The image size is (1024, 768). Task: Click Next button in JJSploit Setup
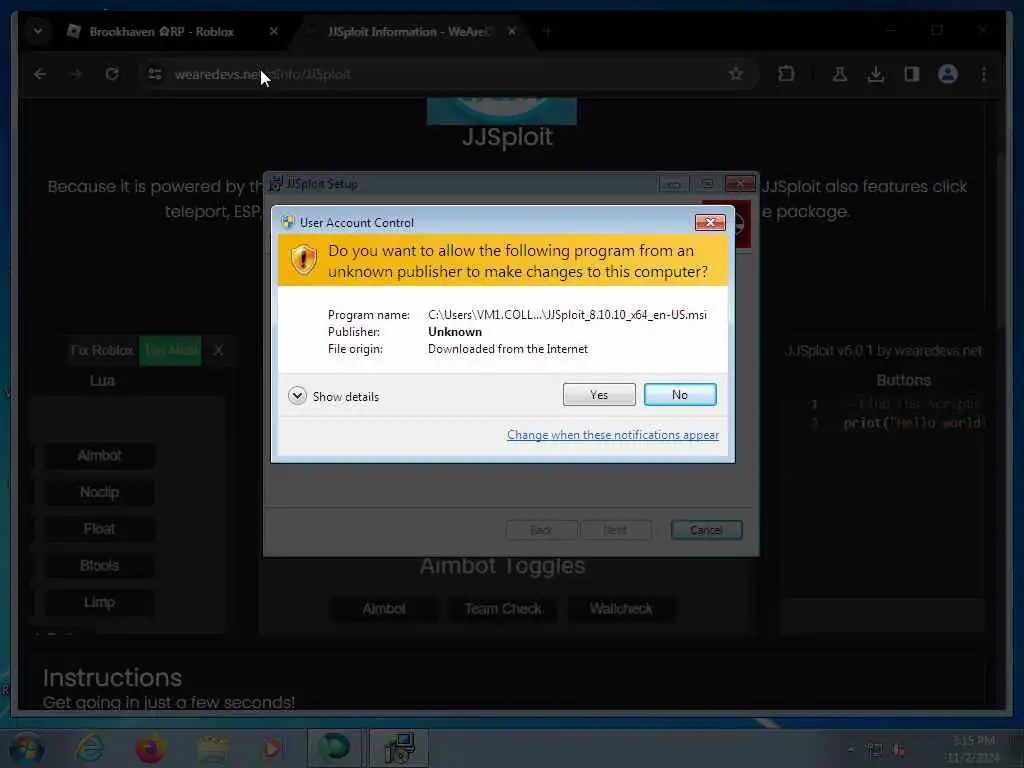coord(615,530)
